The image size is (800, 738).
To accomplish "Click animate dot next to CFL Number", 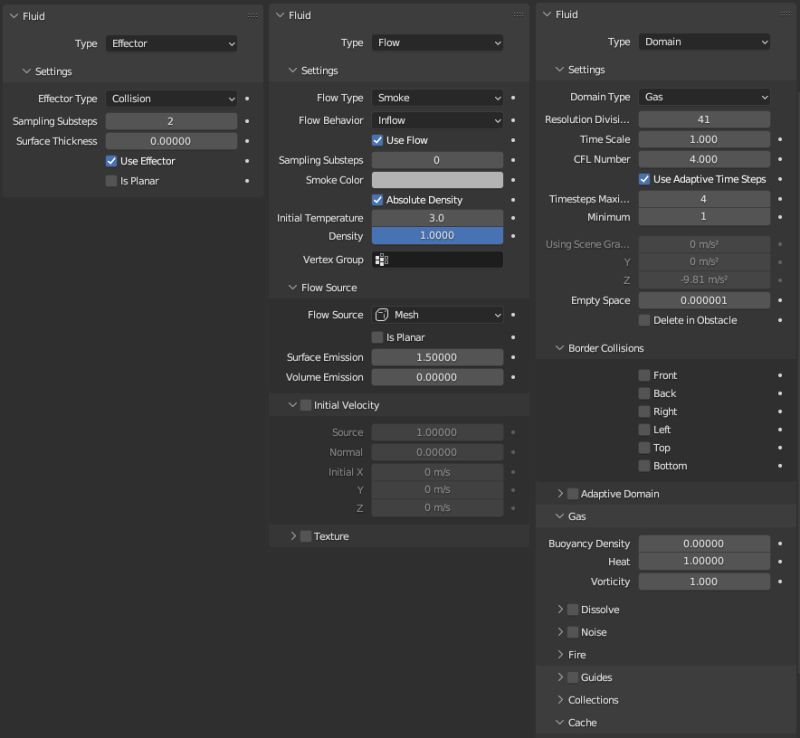I will [x=780, y=159].
